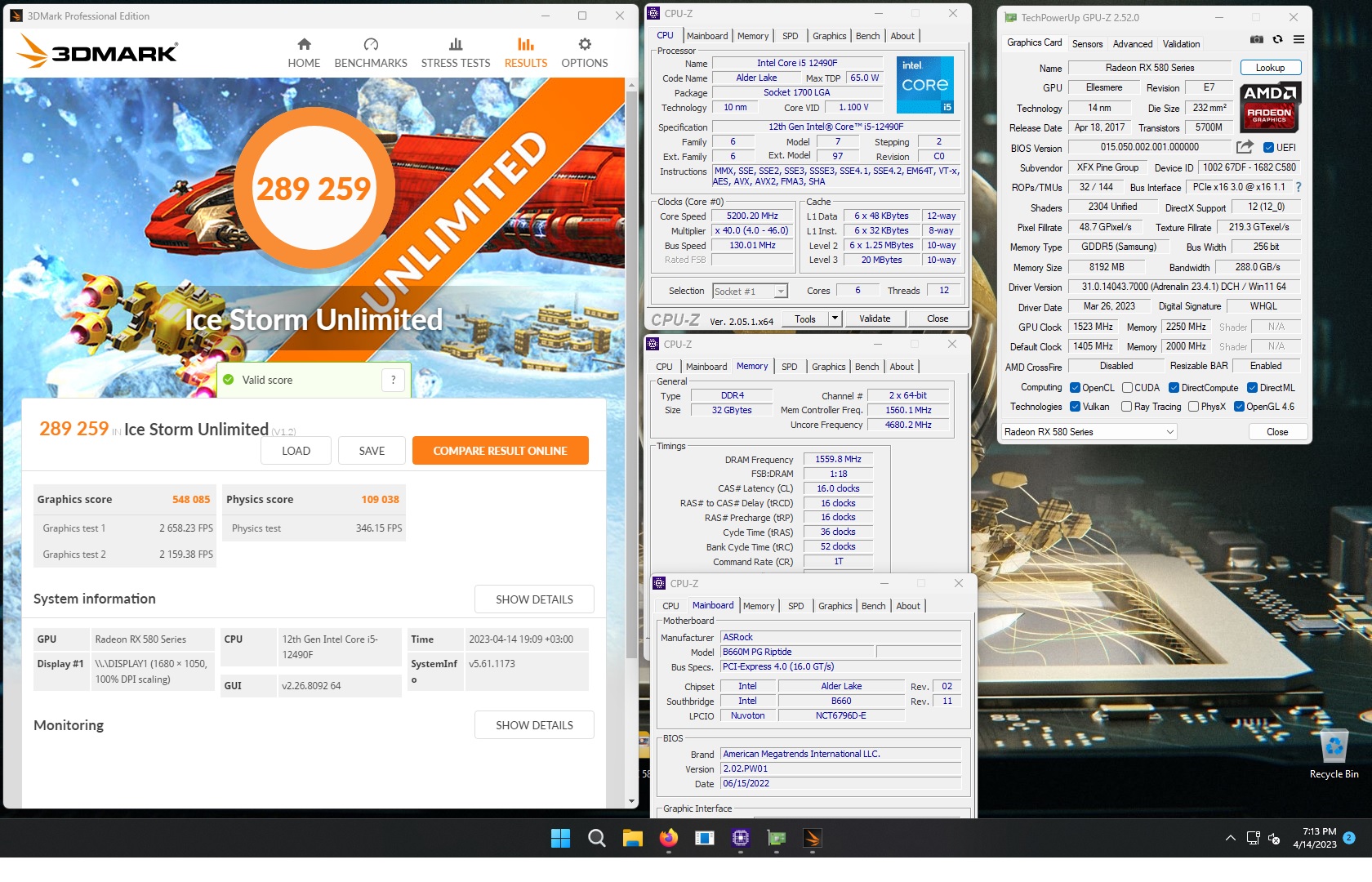
Task: Show hidden system tray icons chevron
Action: pos(1230,838)
